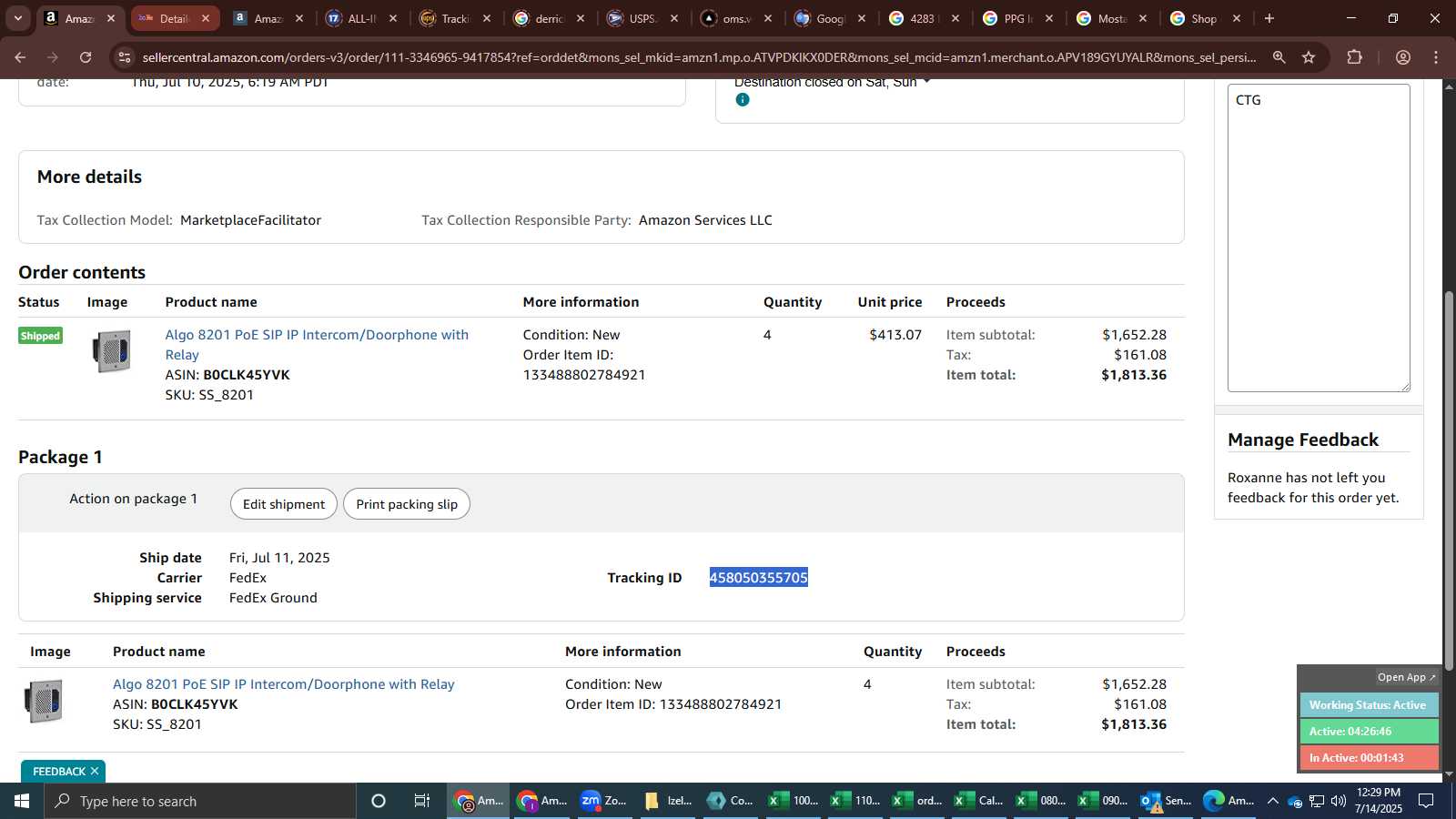Open Excel ord workbook in taskbar

pos(917,801)
